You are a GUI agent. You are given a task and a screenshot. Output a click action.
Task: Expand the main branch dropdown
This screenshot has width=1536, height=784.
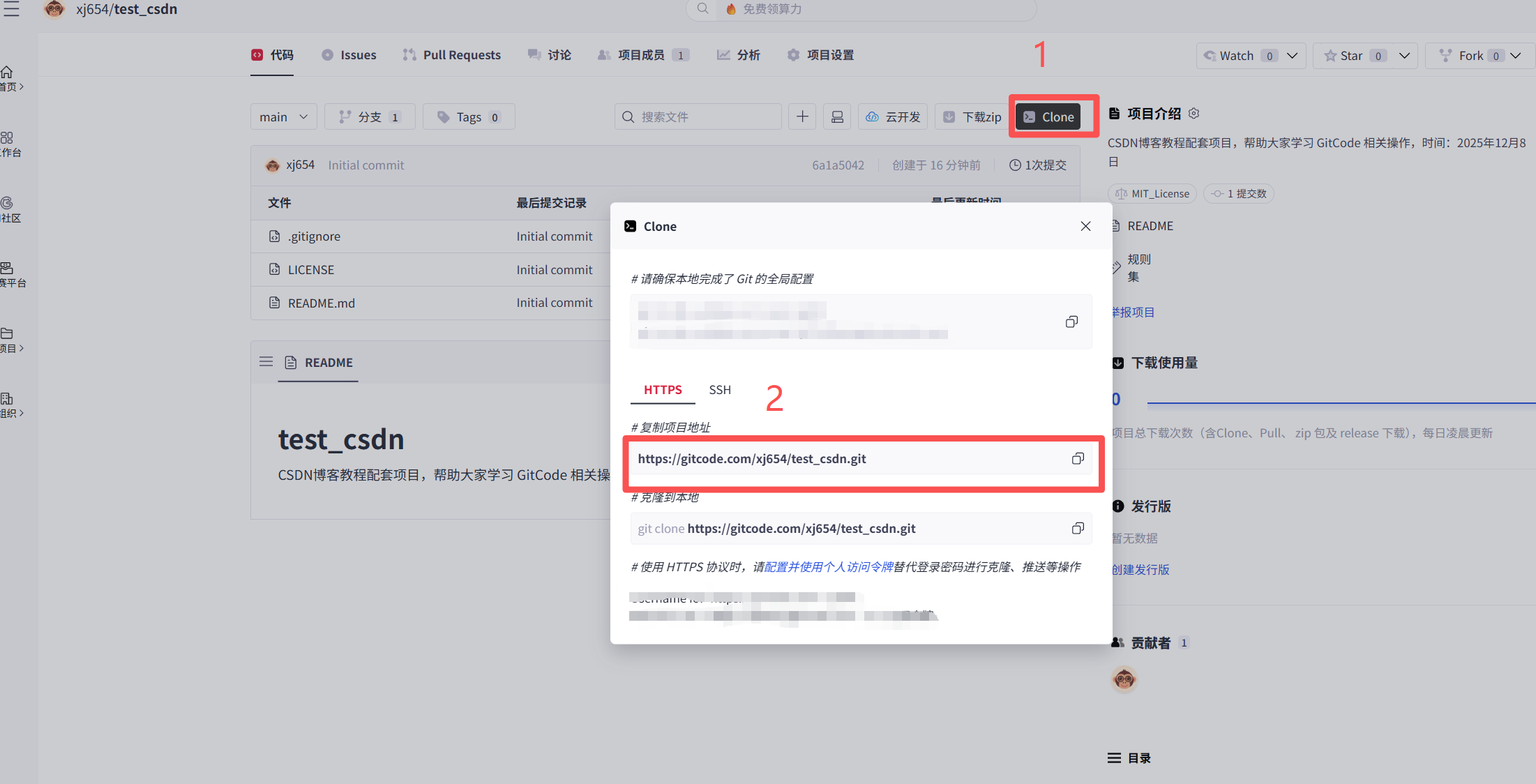(283, 116)
